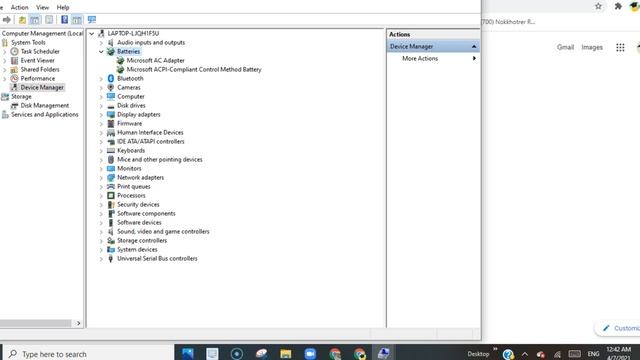The image size is (640, 360).
Task: Click the Processors category icon
Action: click(x=111, y=196)
